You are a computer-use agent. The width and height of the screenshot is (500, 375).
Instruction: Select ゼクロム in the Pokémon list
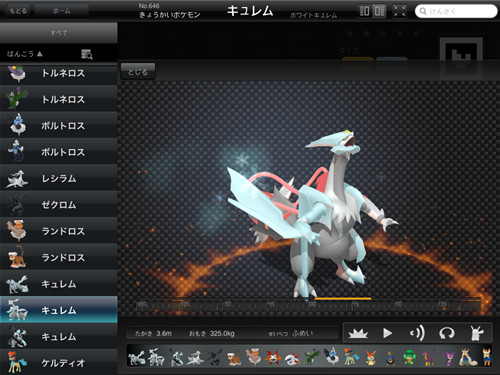59,205
